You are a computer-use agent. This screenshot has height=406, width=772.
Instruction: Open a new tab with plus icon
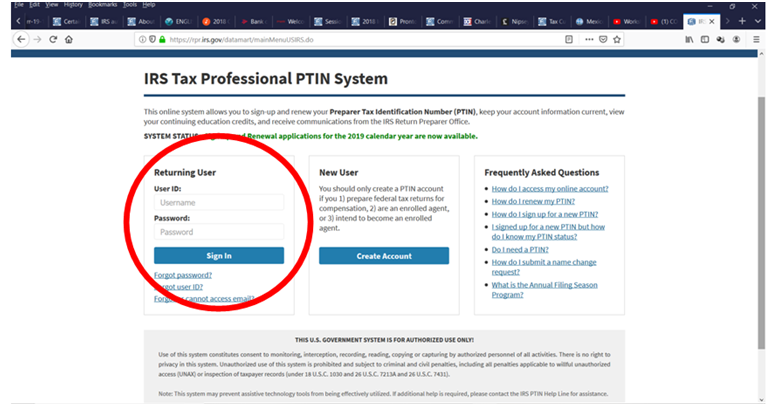(742, 21)
